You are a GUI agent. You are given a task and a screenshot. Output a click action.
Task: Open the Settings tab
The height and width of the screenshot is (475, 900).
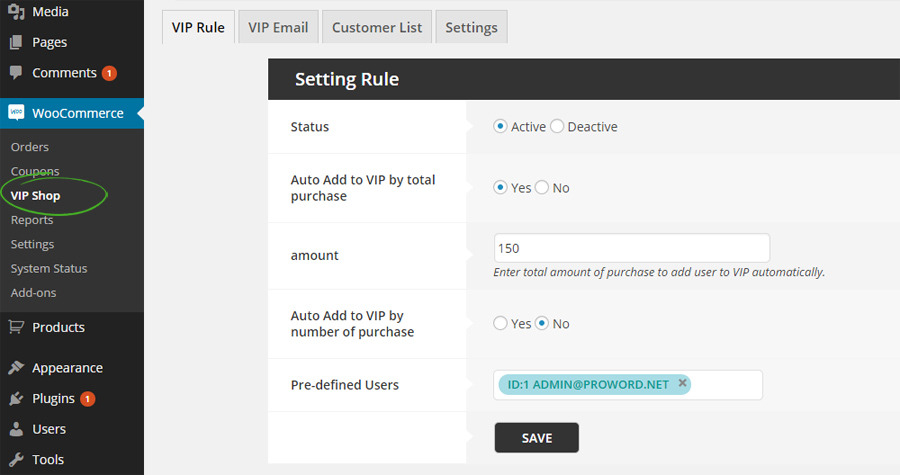click(x=471, y=27)
